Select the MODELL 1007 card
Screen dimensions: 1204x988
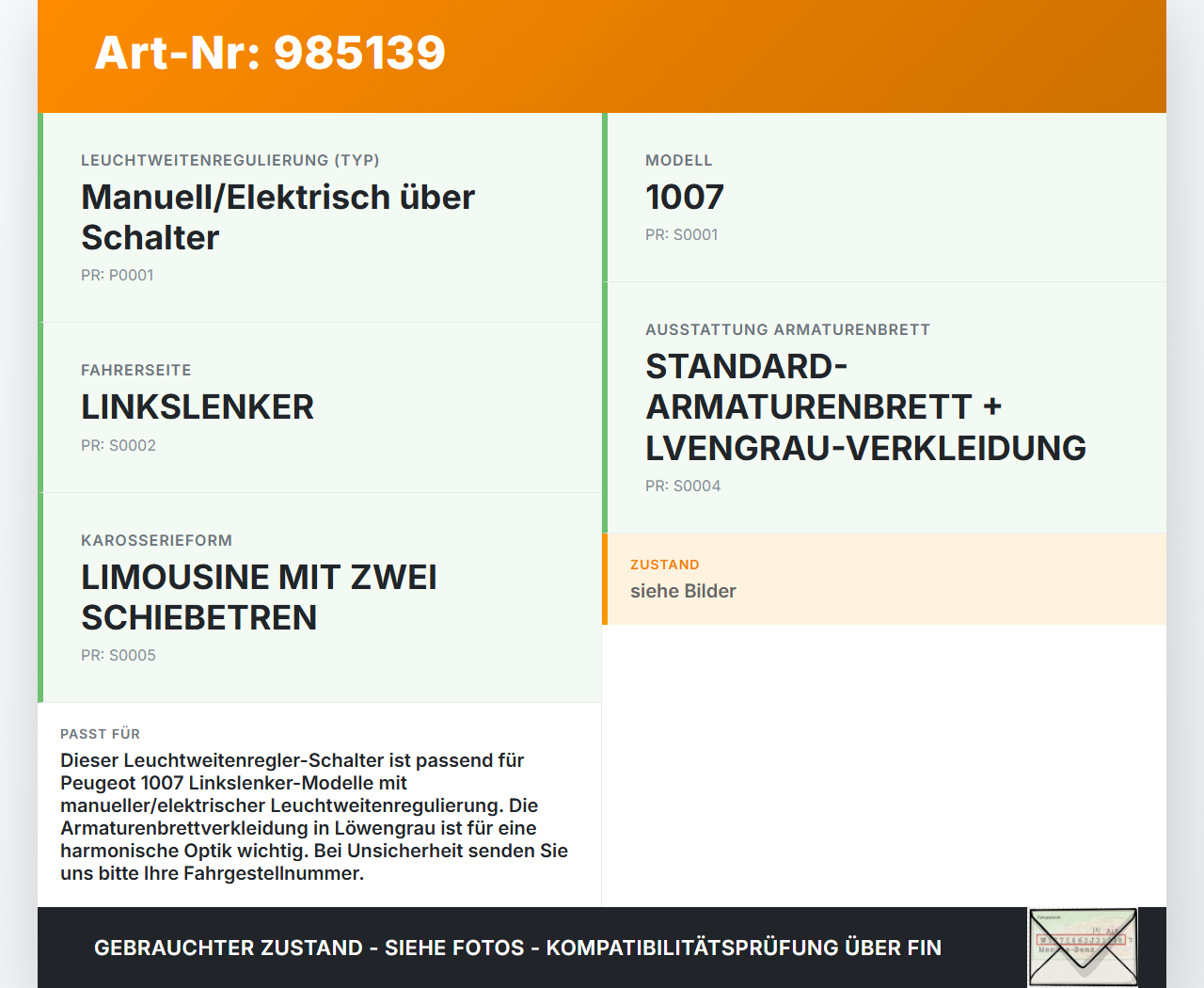point(884,198)
